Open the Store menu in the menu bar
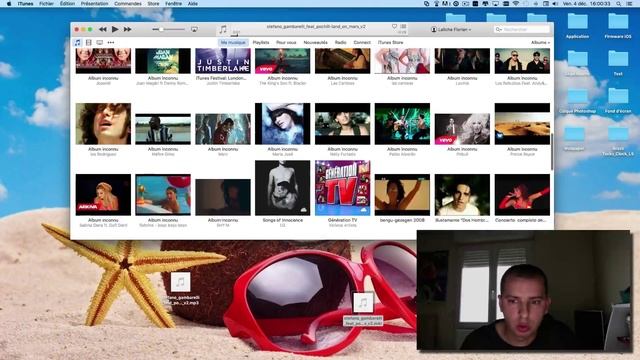 (x=153, y=3)
